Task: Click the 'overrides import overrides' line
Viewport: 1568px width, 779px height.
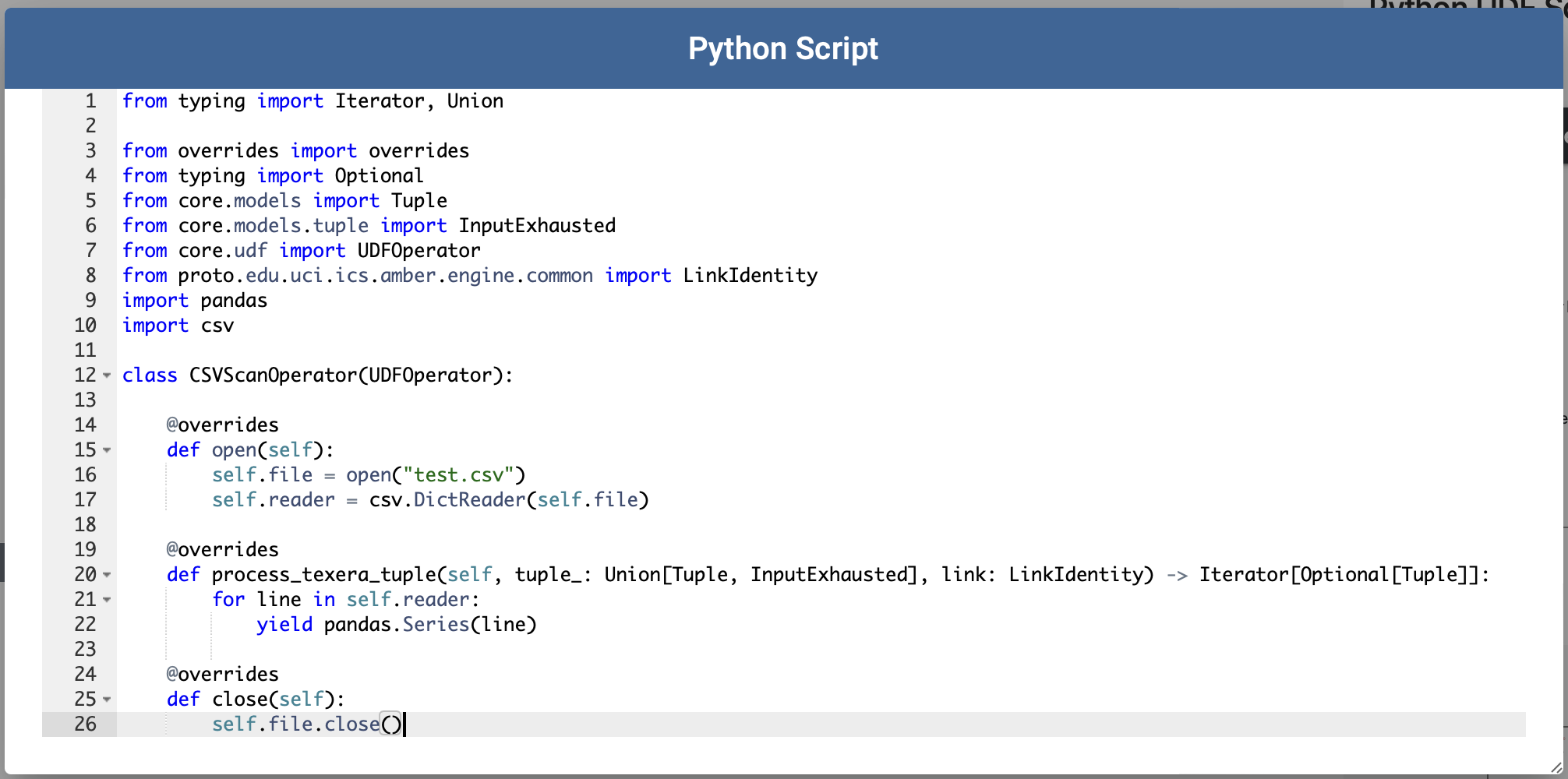Action: pos(296,151)
